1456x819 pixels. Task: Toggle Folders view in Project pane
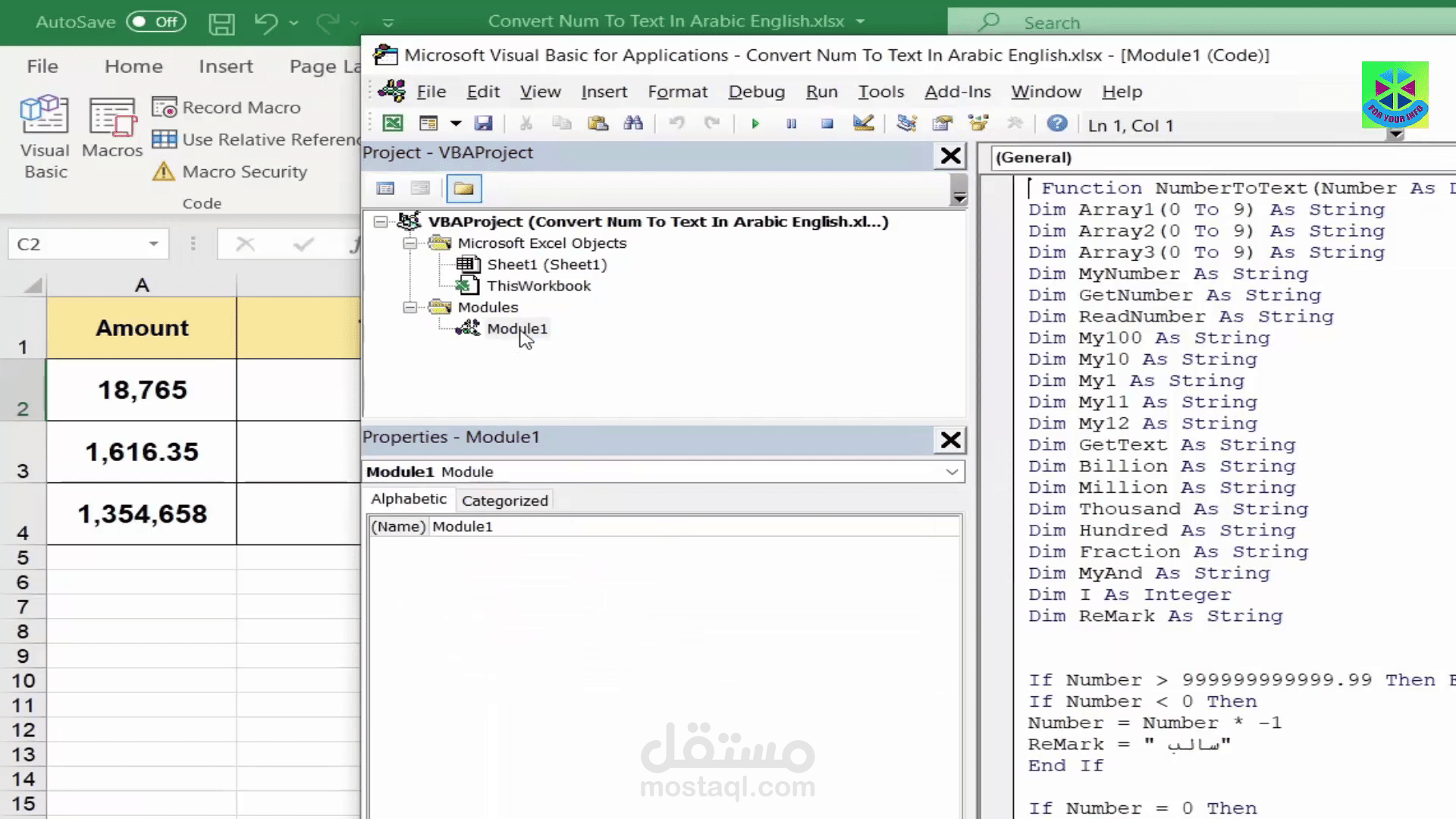point(463,189)
